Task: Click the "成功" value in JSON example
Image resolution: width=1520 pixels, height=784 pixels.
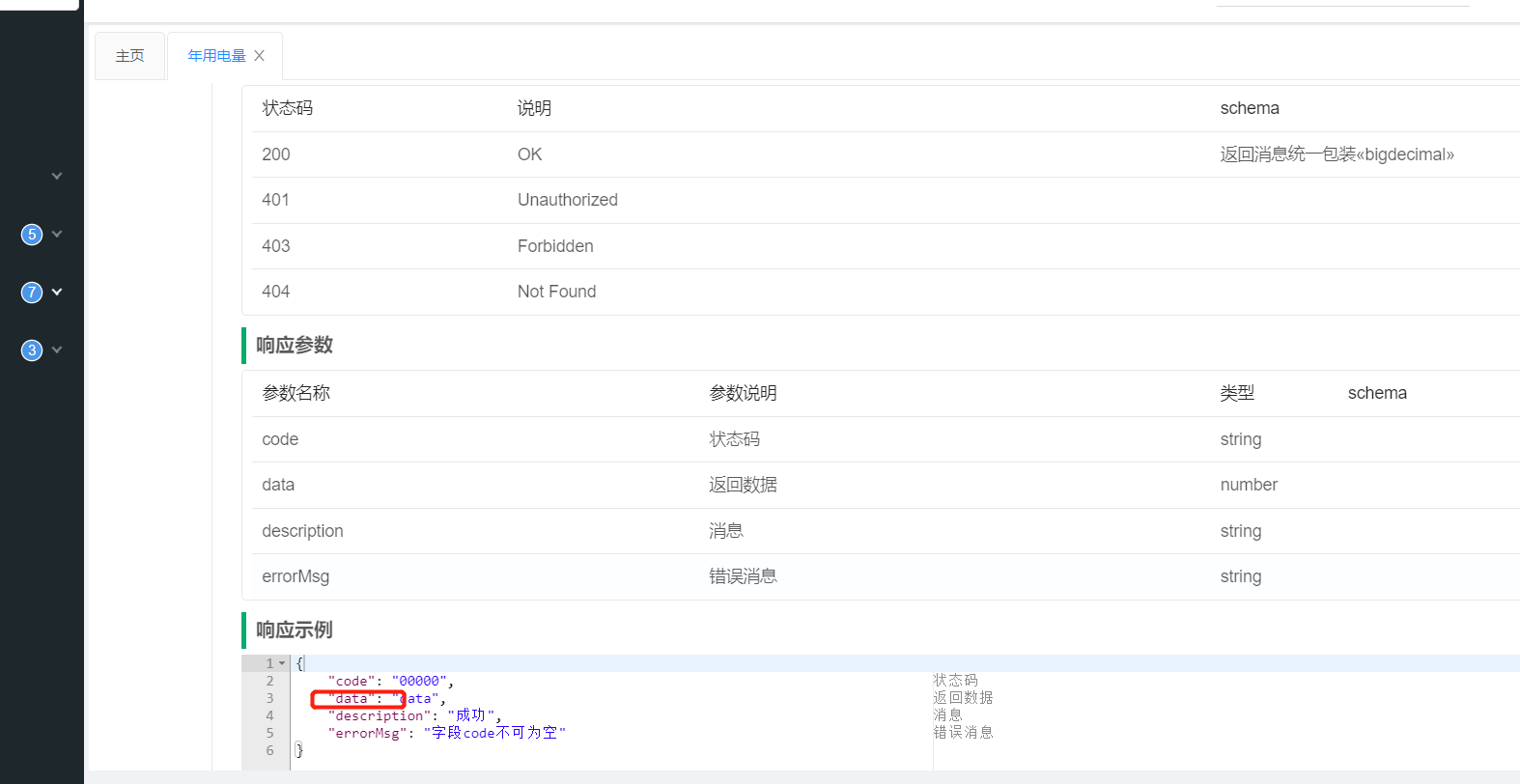Action: point(471,715)
